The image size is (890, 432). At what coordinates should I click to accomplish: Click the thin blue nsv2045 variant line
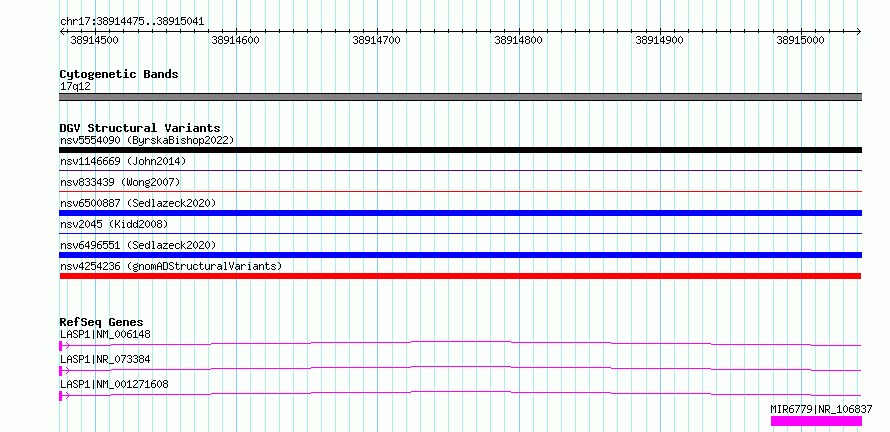pos(460,233)
